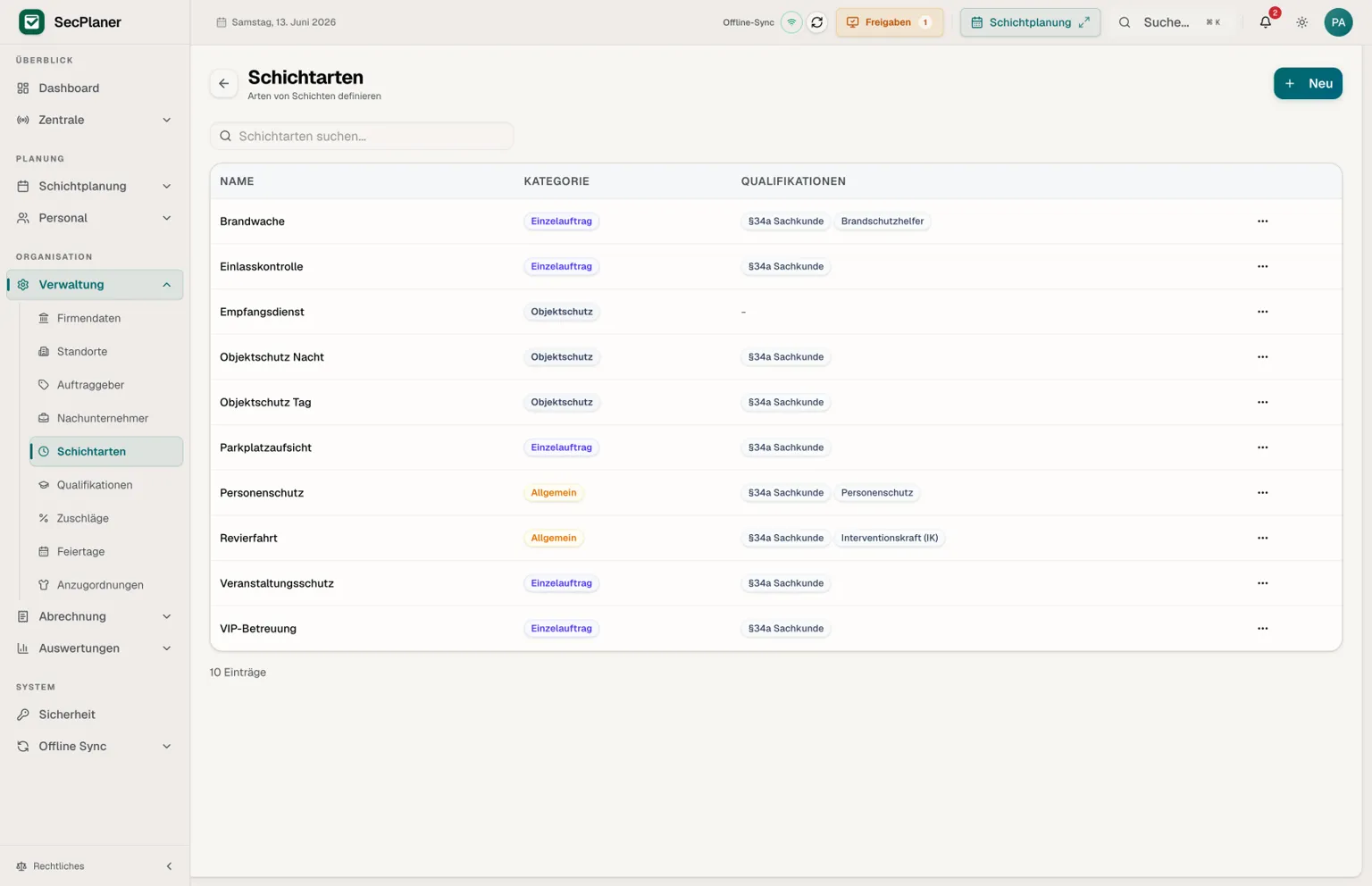Click the Einzelauftrag tag in VIP-Betreuung row

pos(562,629)
